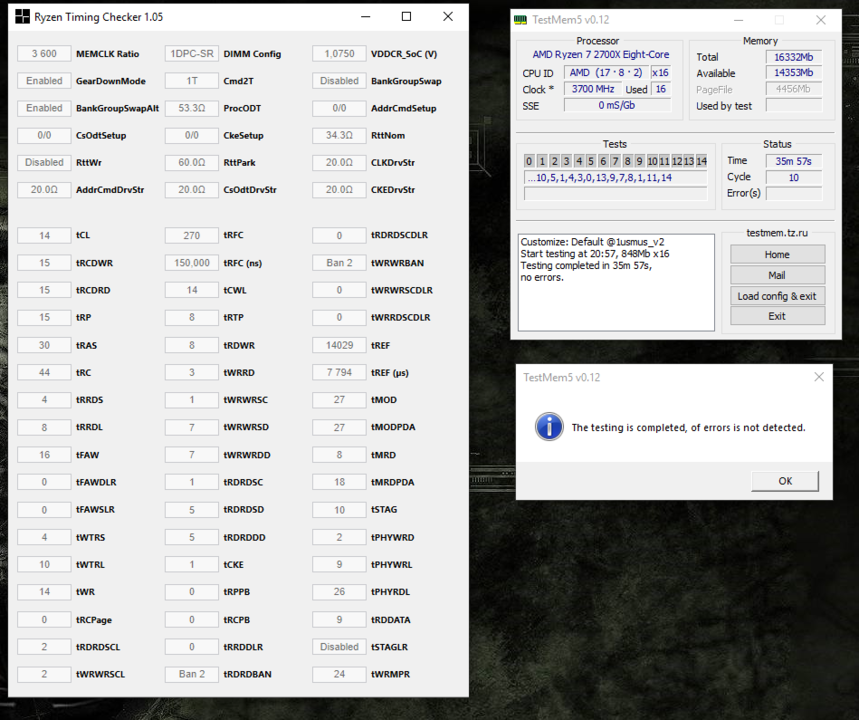Screen dimensions: 859x720
Task: Click the tRAS value 30
Action: pyautogui.click(x=44, y=345)
